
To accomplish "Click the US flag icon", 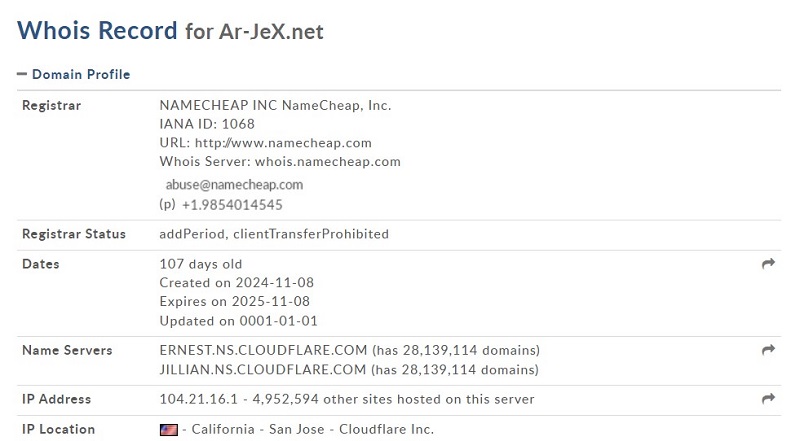I will [x=168, y=430].
